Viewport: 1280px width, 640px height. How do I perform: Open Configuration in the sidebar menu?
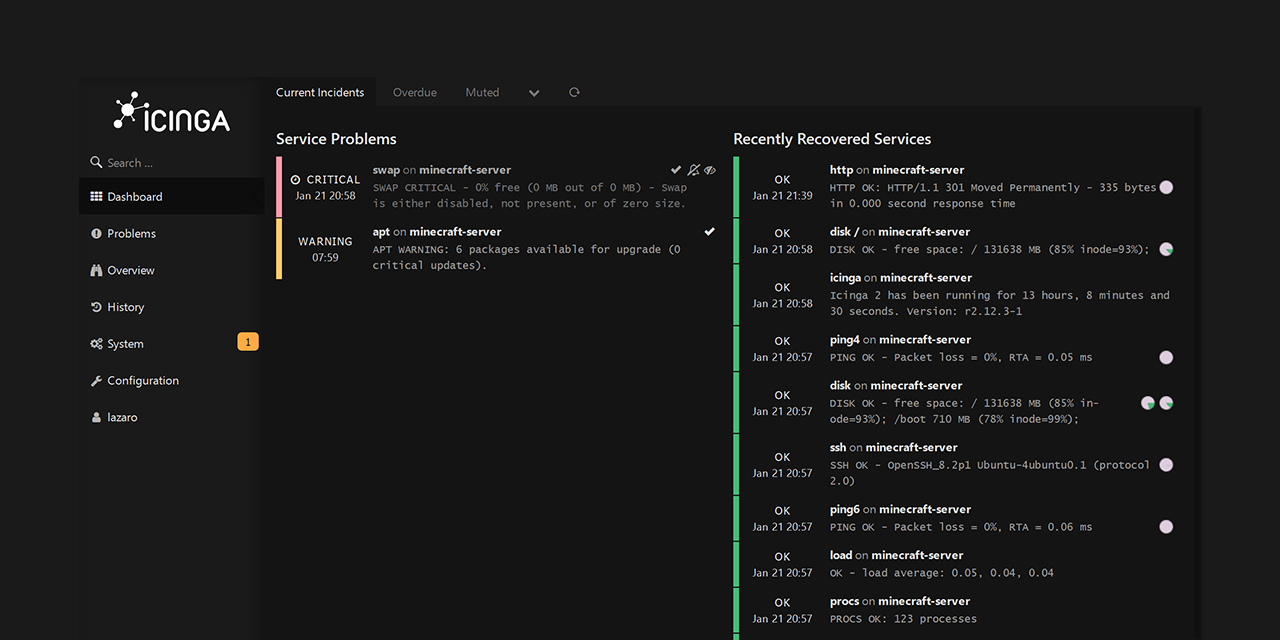[171, 381]
